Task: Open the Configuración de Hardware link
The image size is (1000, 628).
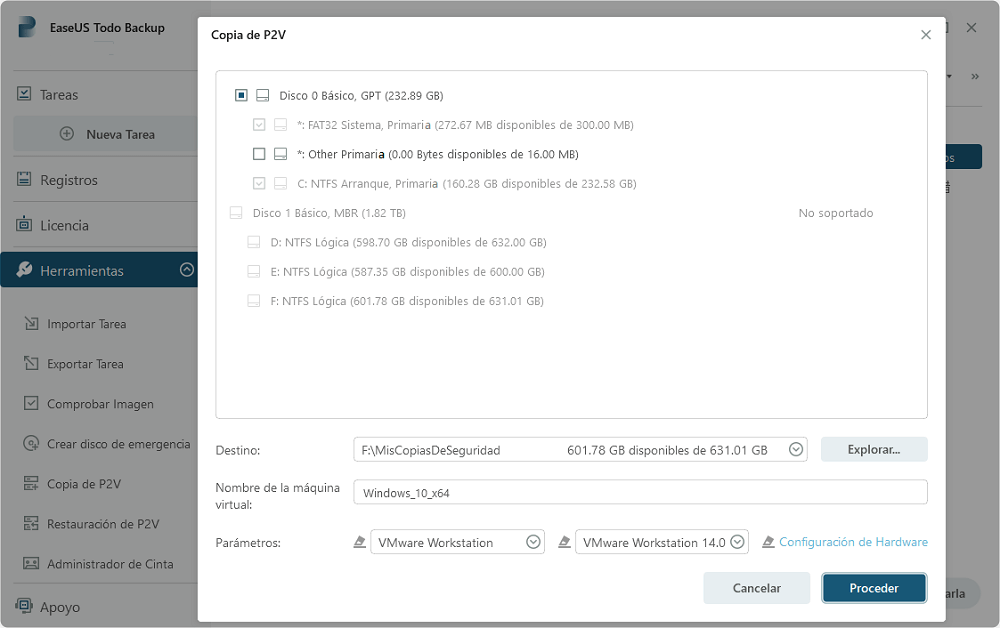Action: (x=853, y=542)
